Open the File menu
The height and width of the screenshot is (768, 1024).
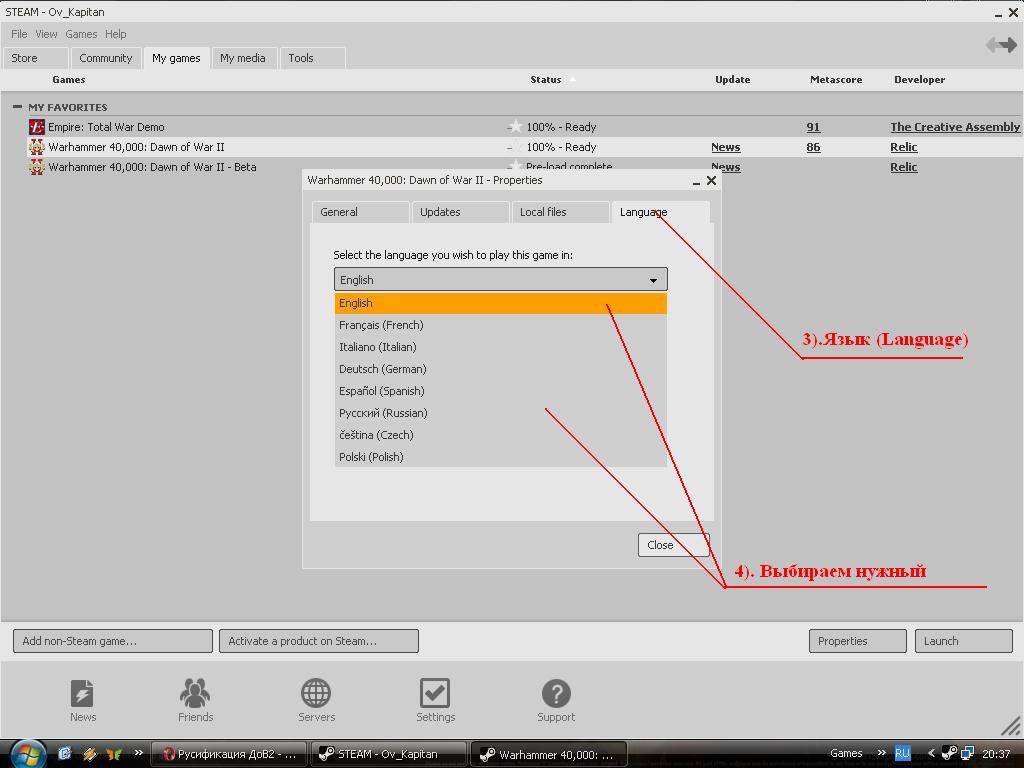click(x=19, y=34)
